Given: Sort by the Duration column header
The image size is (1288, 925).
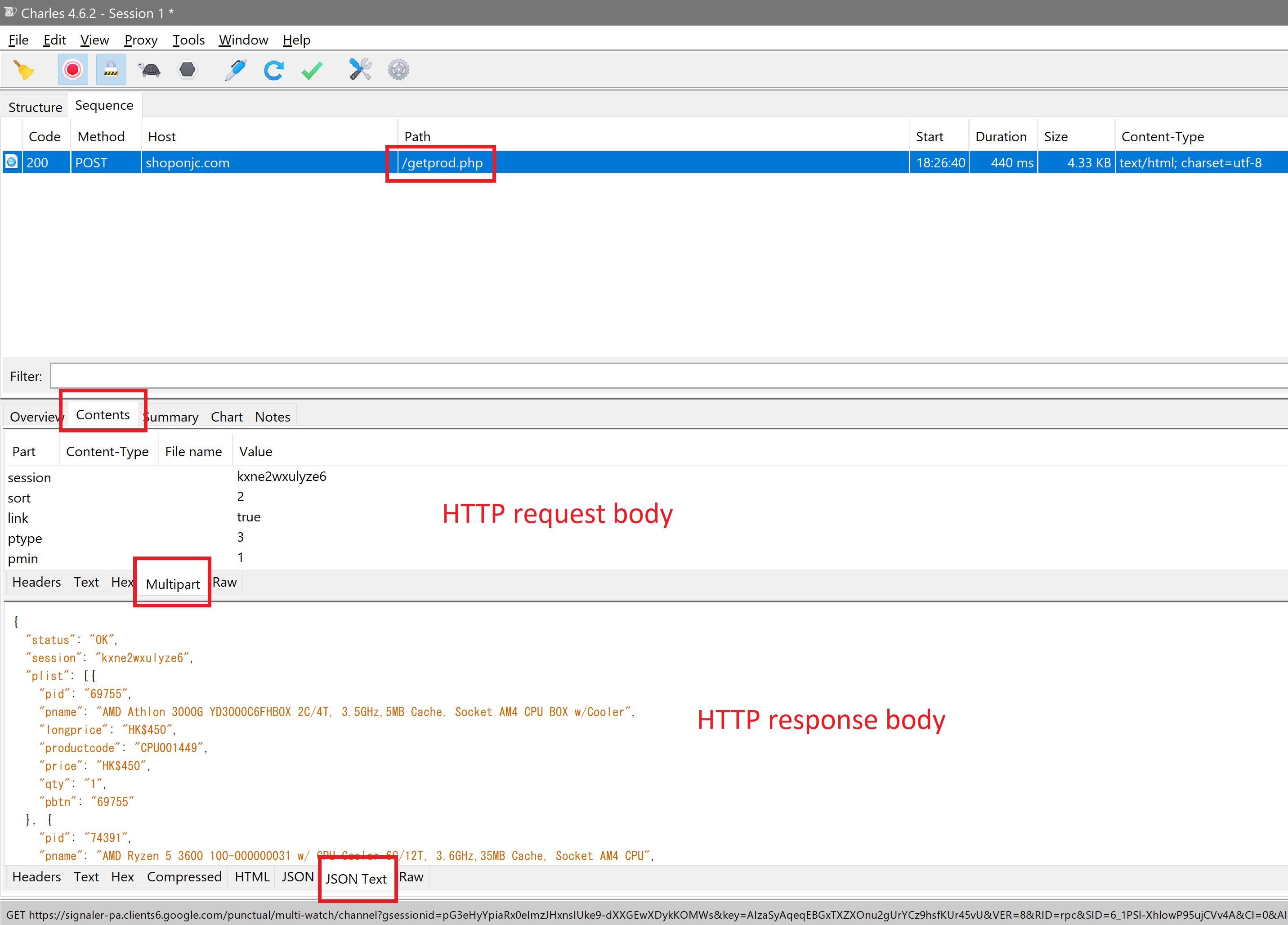Looking at the screenshot, I should [x=1001, y=136].
